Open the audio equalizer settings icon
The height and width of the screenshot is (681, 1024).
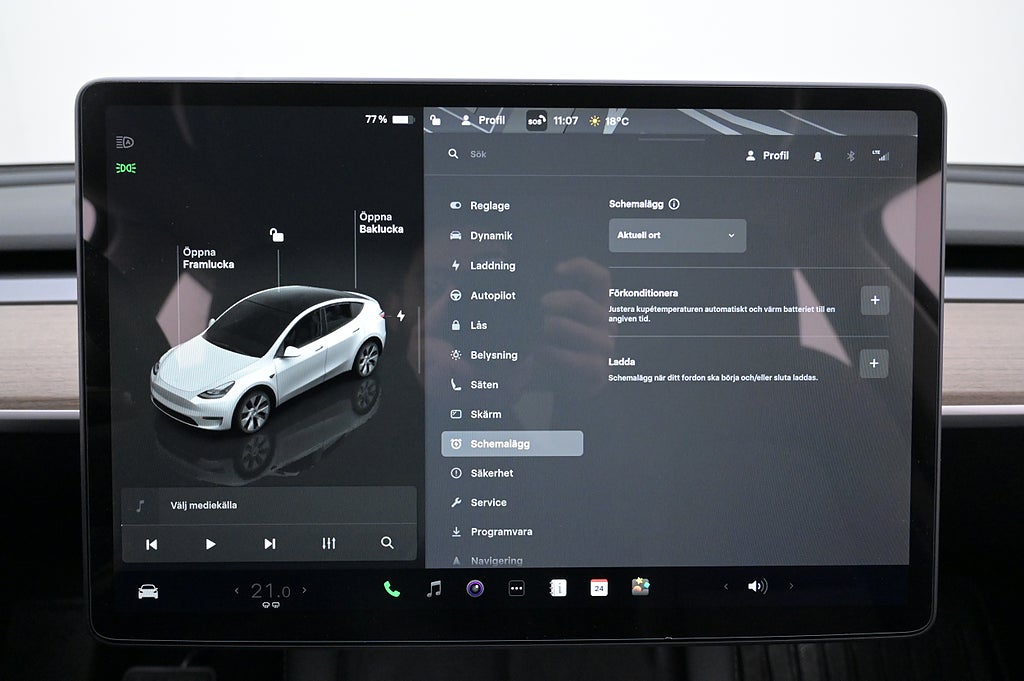point(329,544)
